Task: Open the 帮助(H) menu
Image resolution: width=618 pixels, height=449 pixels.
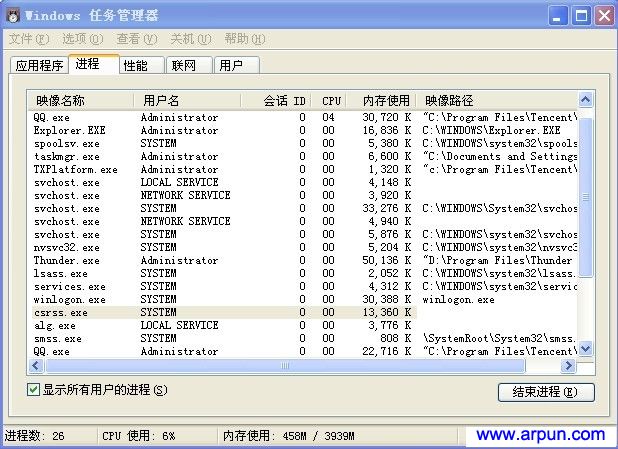Action: (x=245, y=39)
